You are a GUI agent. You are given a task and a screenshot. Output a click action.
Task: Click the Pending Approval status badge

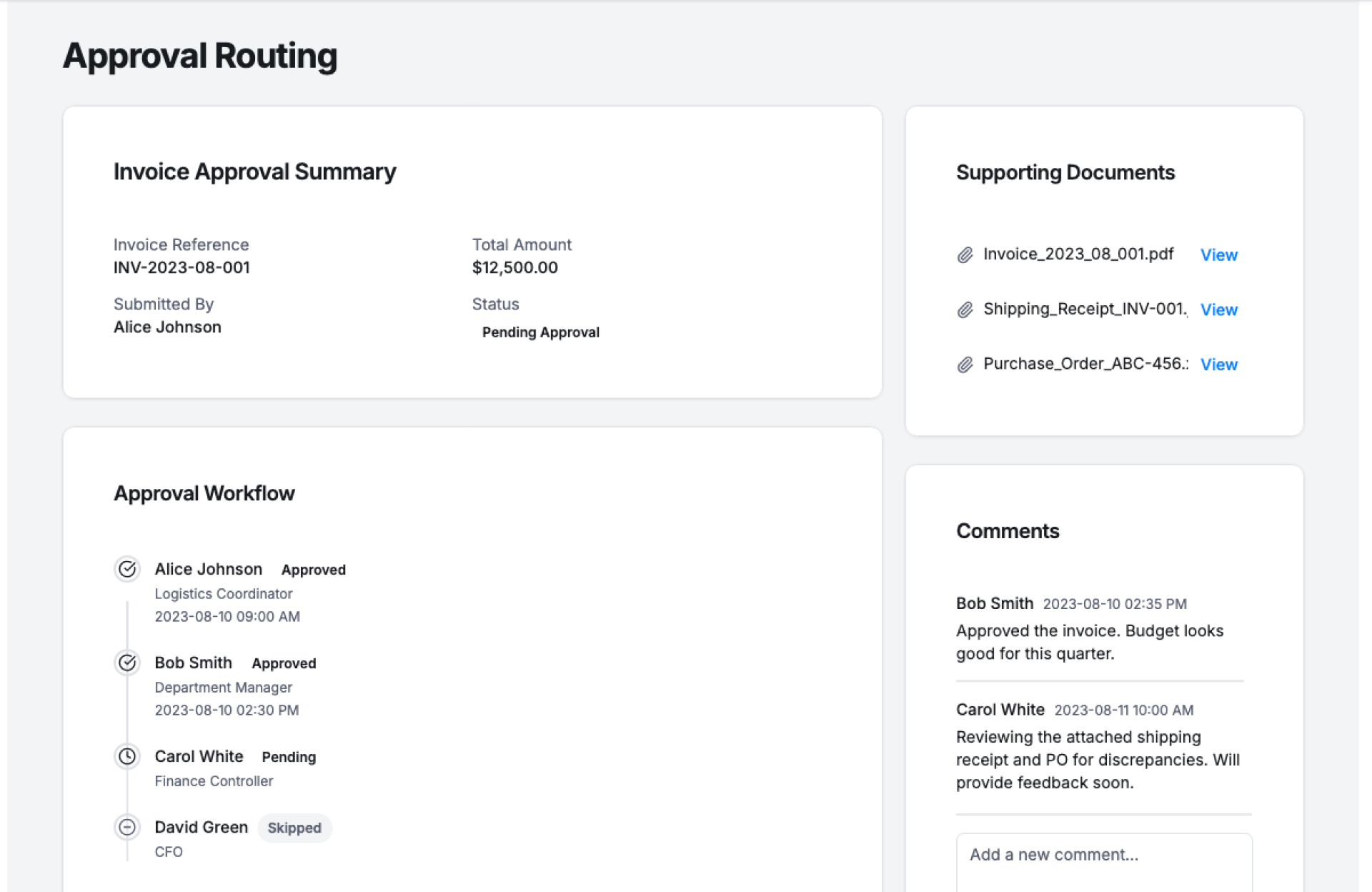click(x=540, y=332)
